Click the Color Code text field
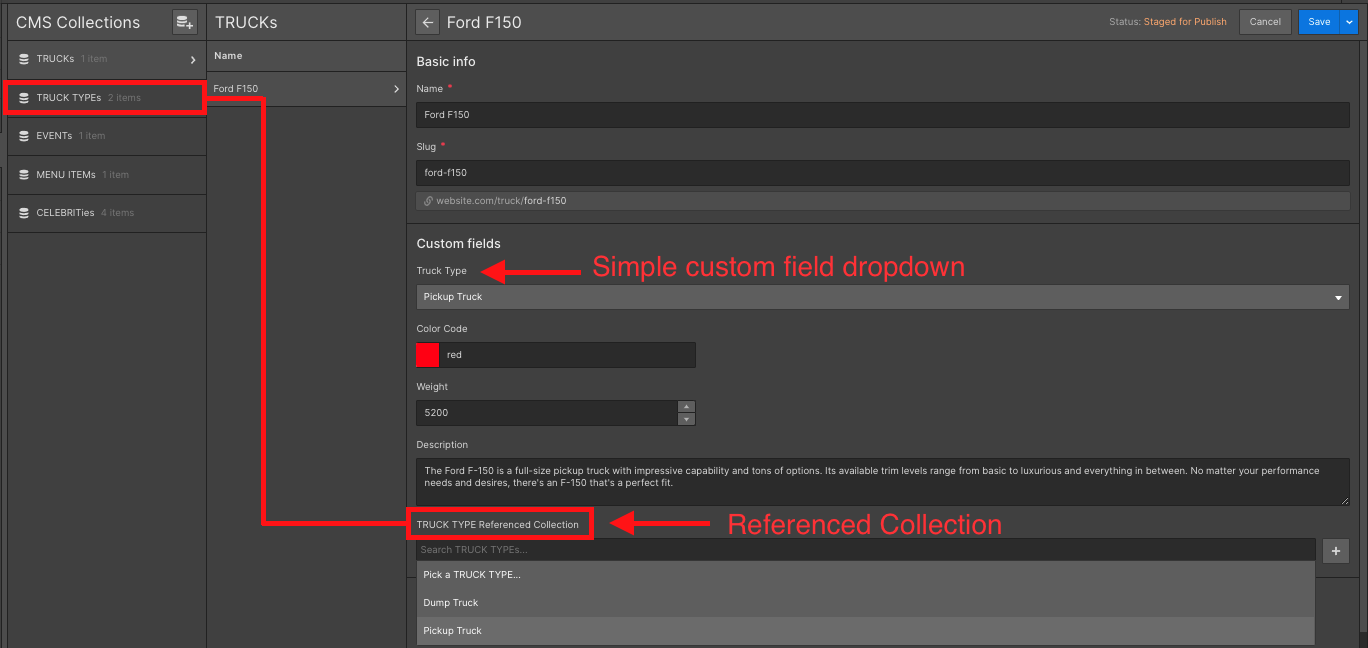Screen dimensions: 1368x648 coord(567,355)
